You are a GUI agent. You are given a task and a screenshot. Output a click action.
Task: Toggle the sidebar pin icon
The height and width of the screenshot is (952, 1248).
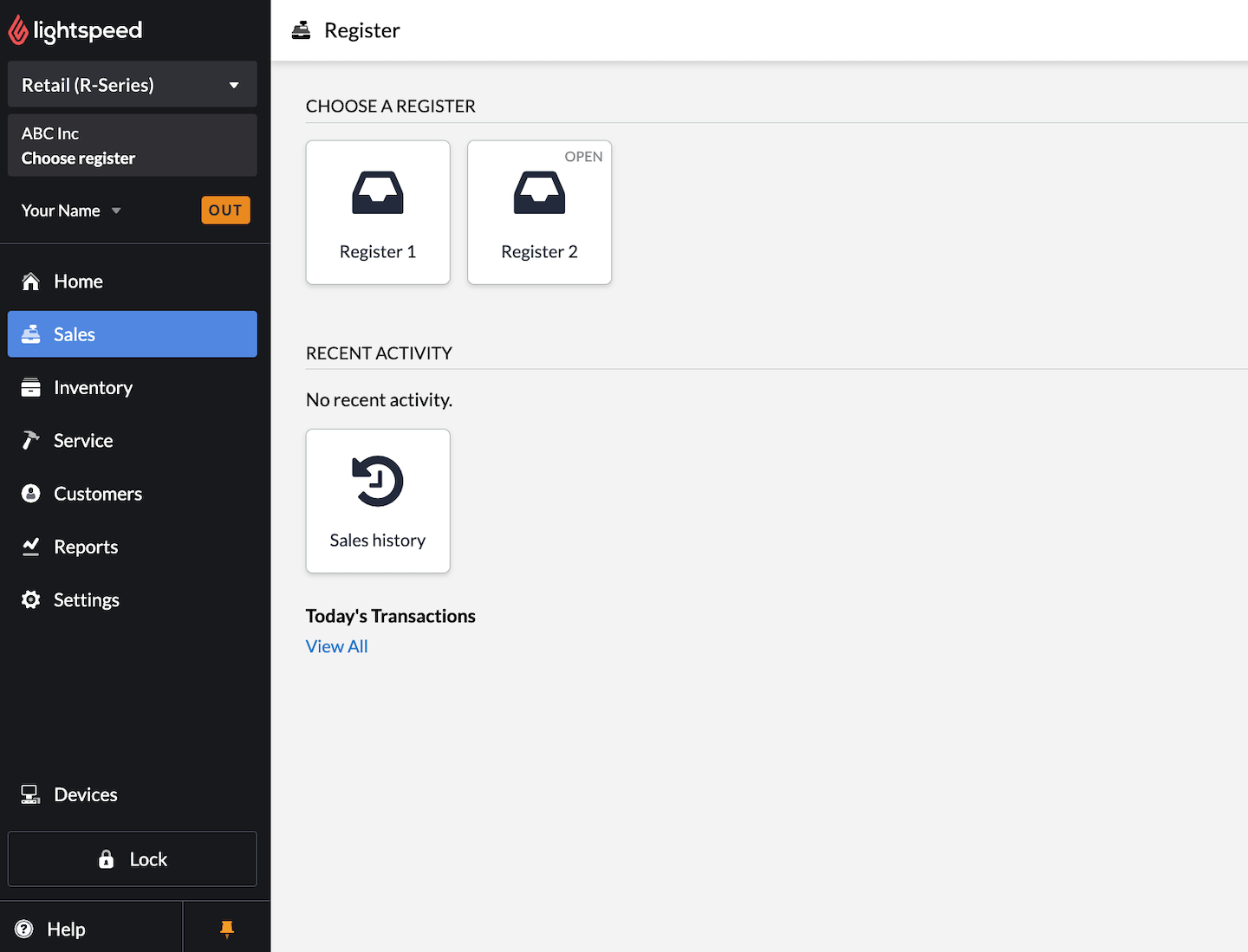coord(227,929)
